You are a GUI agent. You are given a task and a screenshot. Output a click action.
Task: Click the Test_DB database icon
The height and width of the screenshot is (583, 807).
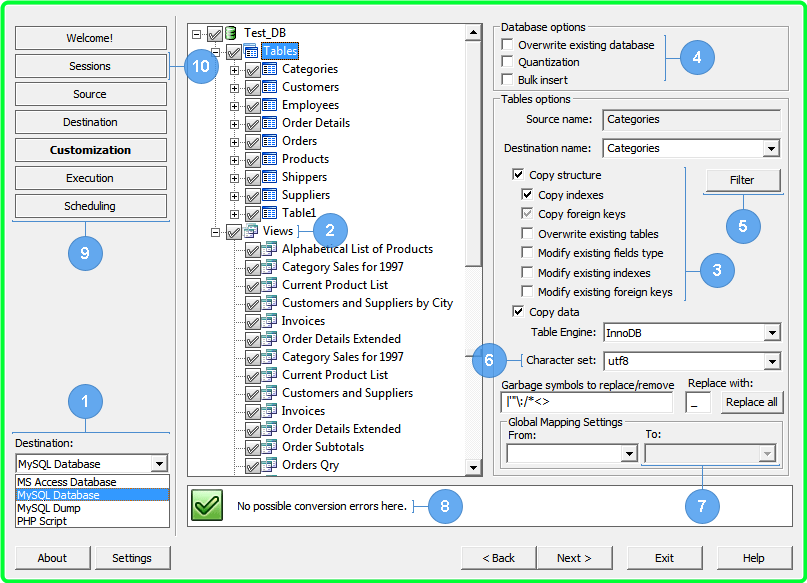pos(232,33)
